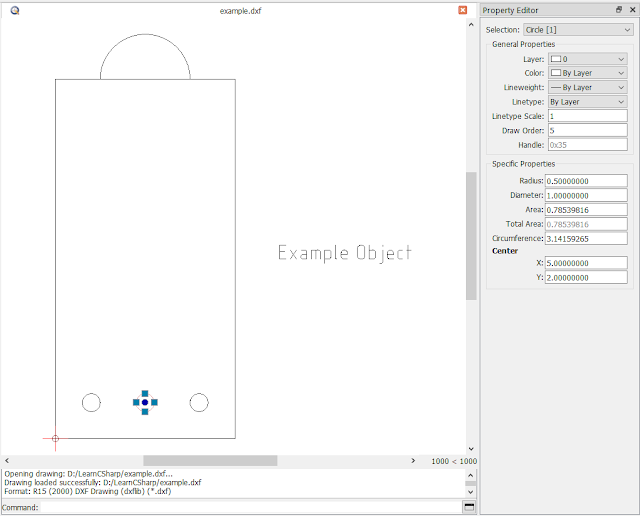The image size is (640, 516).
Task: Close the example.dxf drawing tab
Action: point(462,10)
